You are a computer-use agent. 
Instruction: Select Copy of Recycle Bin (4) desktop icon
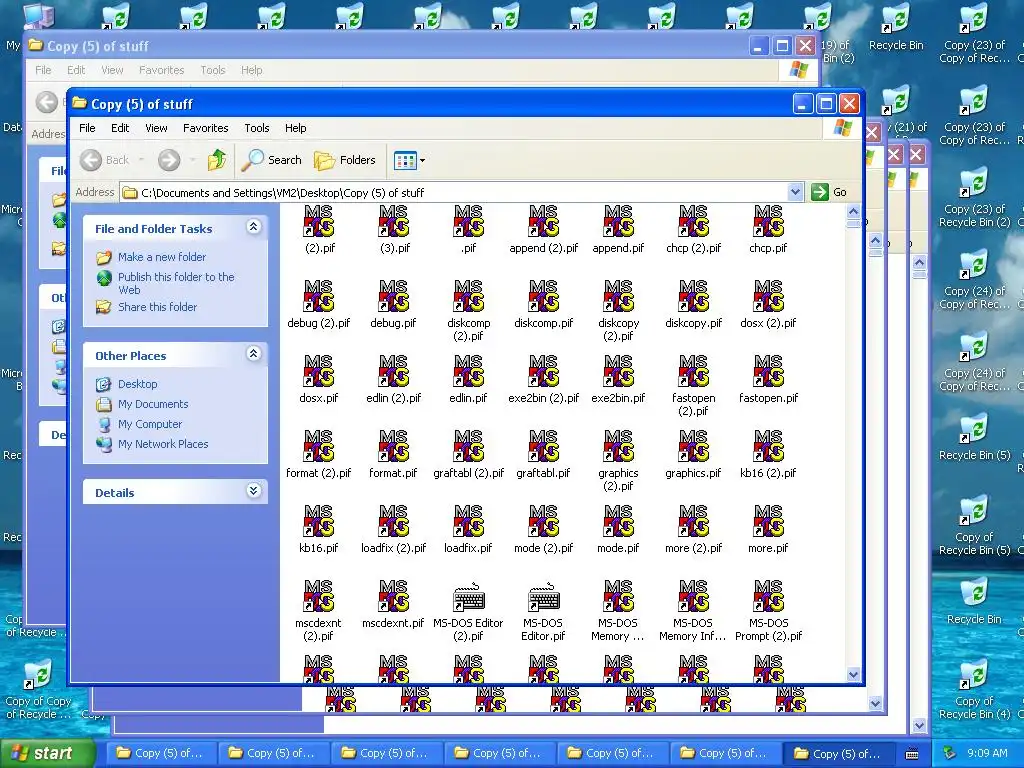[974, 690]
